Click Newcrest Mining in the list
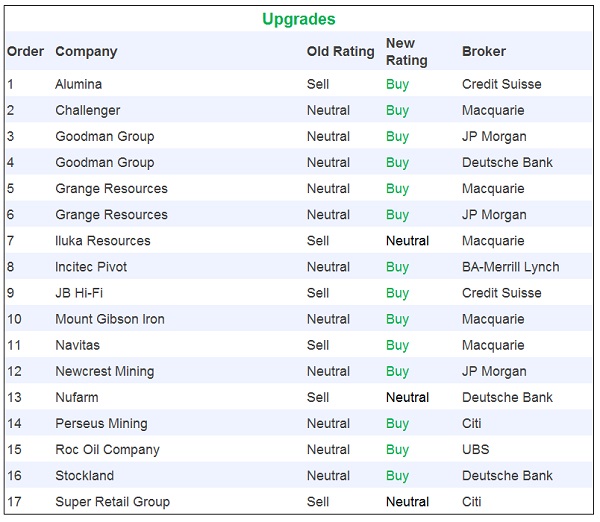This screenshot has width=600, height=522. [104, 371]
